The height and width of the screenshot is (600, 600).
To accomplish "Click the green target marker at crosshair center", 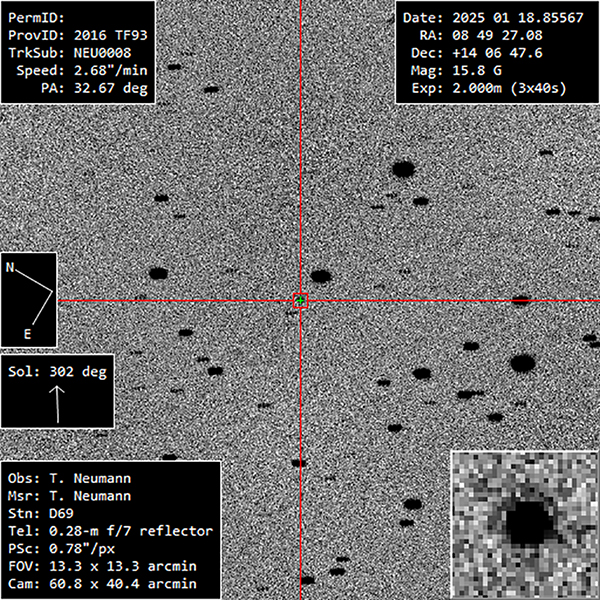I will point(300,300).
